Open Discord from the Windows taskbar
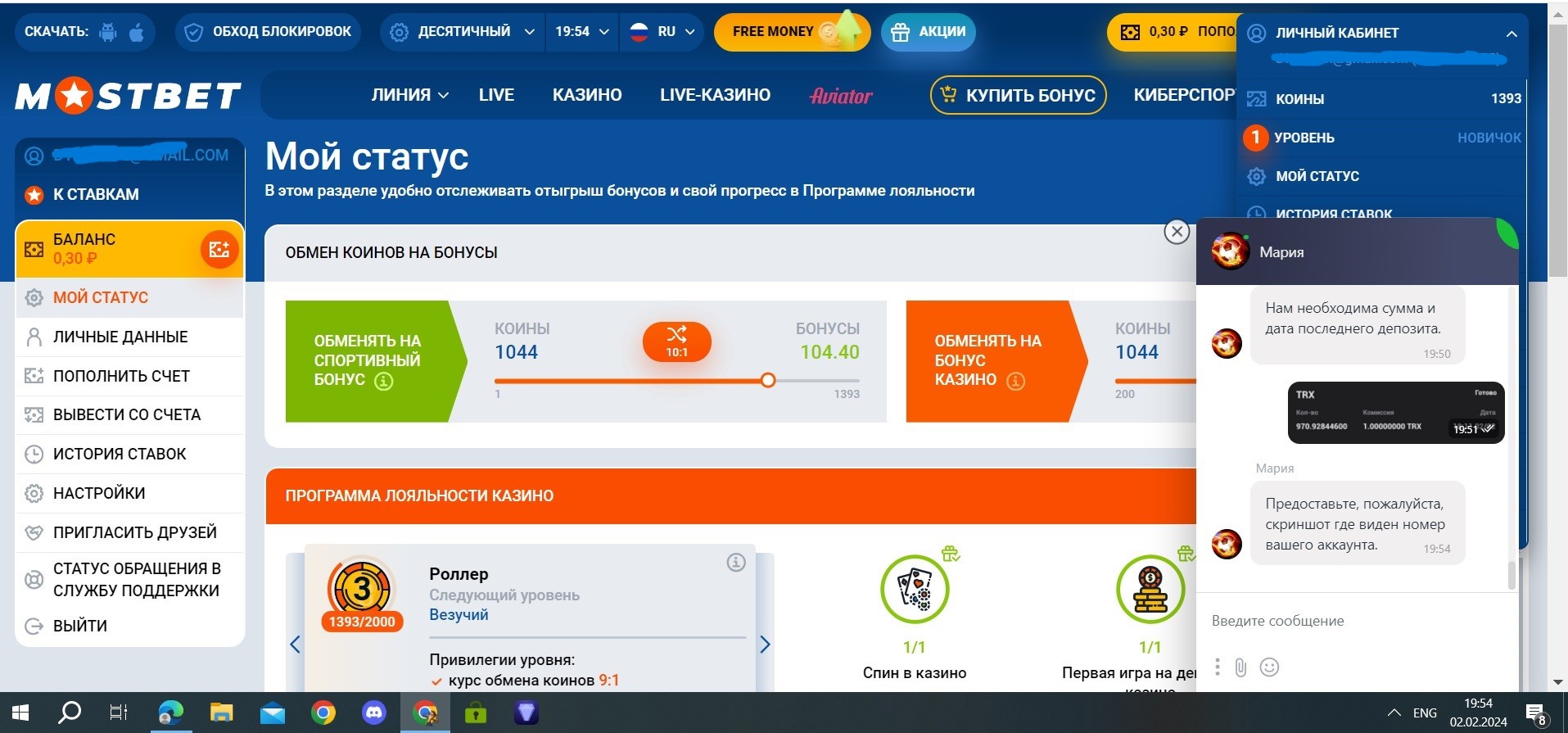1568x733 pixels. click(374, 713)
